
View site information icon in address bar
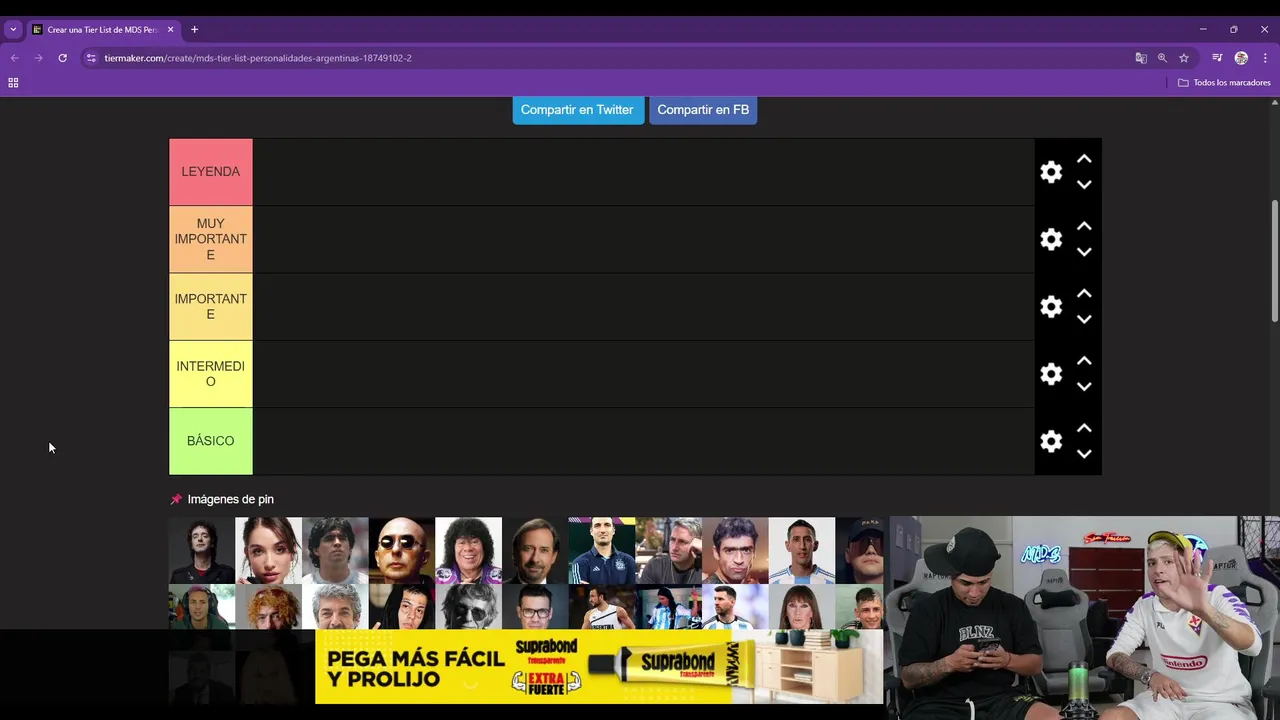click(91, 58)
